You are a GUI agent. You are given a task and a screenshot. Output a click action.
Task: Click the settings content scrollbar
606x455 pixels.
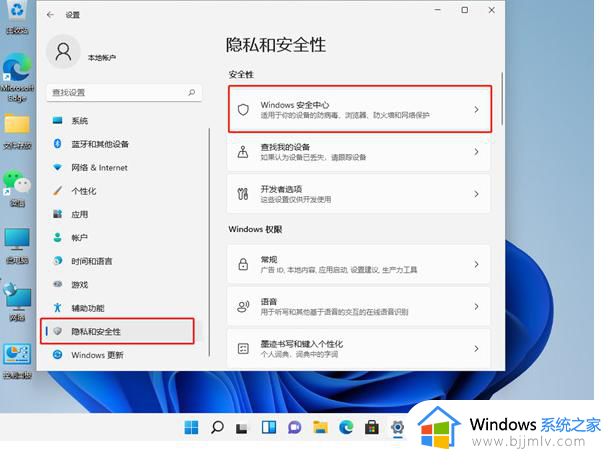coord(502,99)
